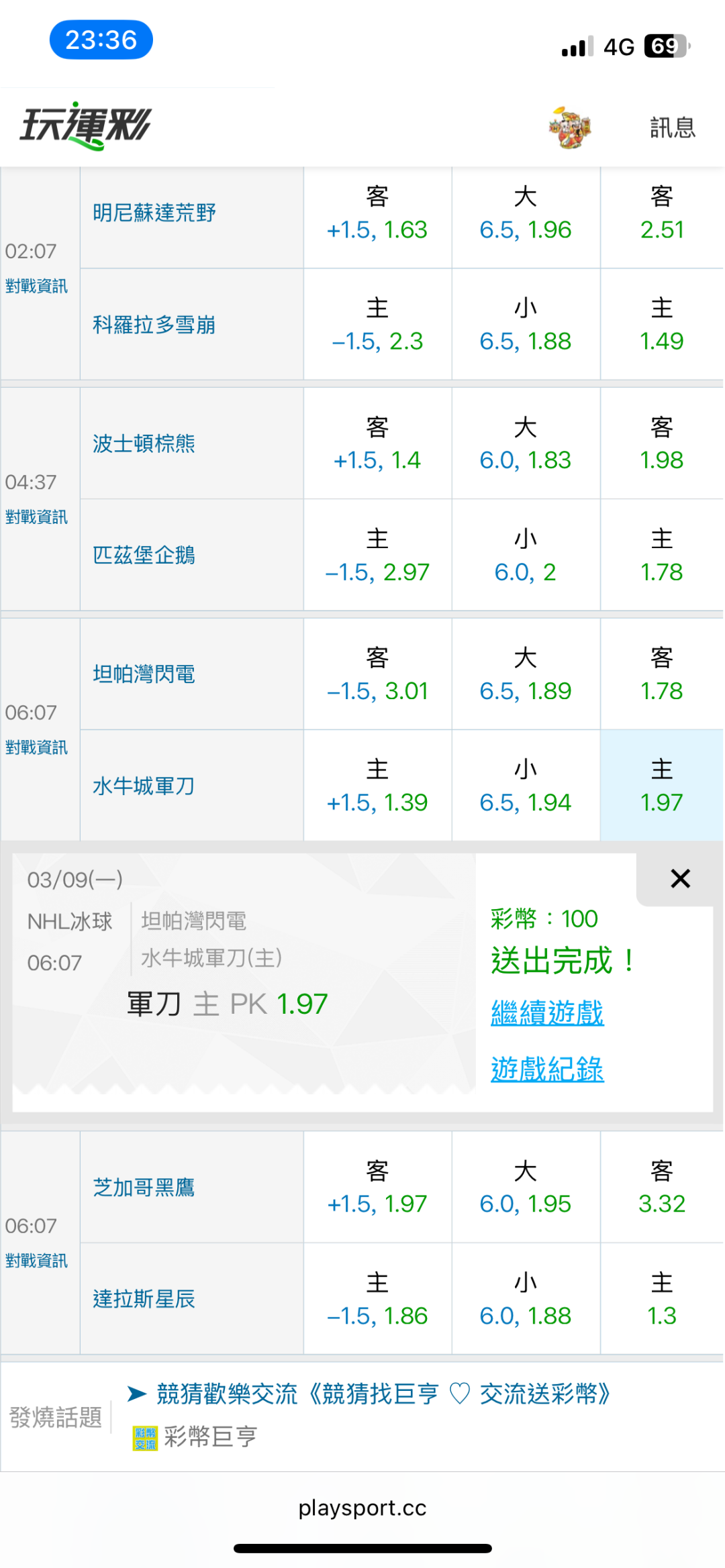Open hot topic 競猜歡樂交流 post
Screen dimensions: 725x1568
pos(384,1394)
